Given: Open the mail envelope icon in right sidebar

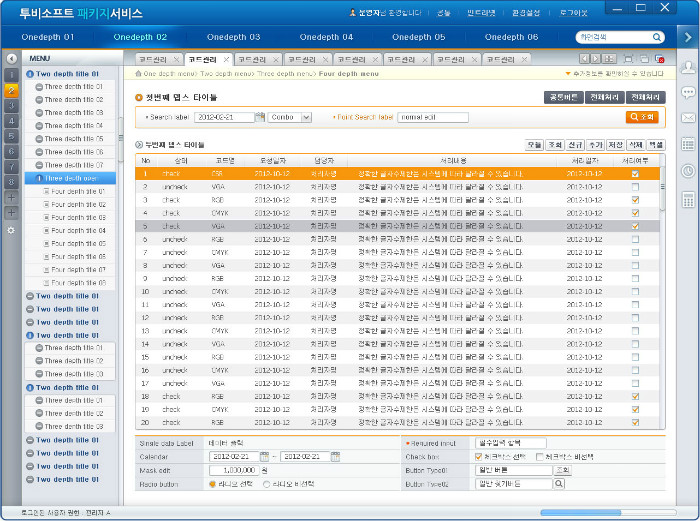Looking at the screenshot, I should pos(688,118).
